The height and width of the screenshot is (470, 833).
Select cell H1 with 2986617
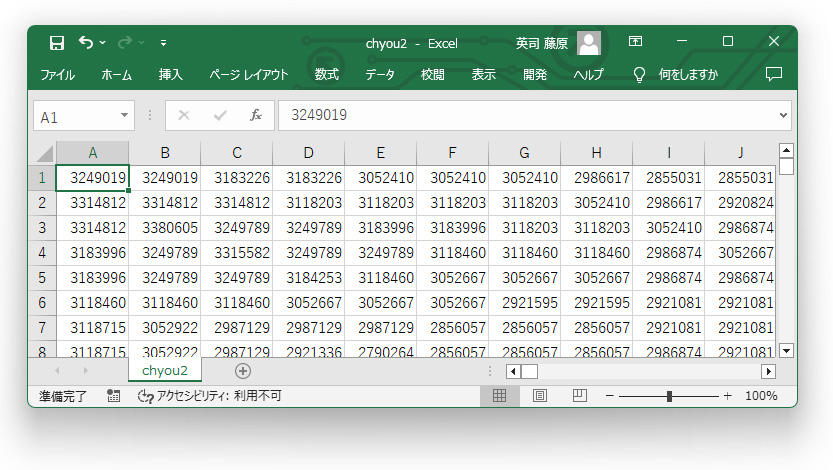point(597,177)
